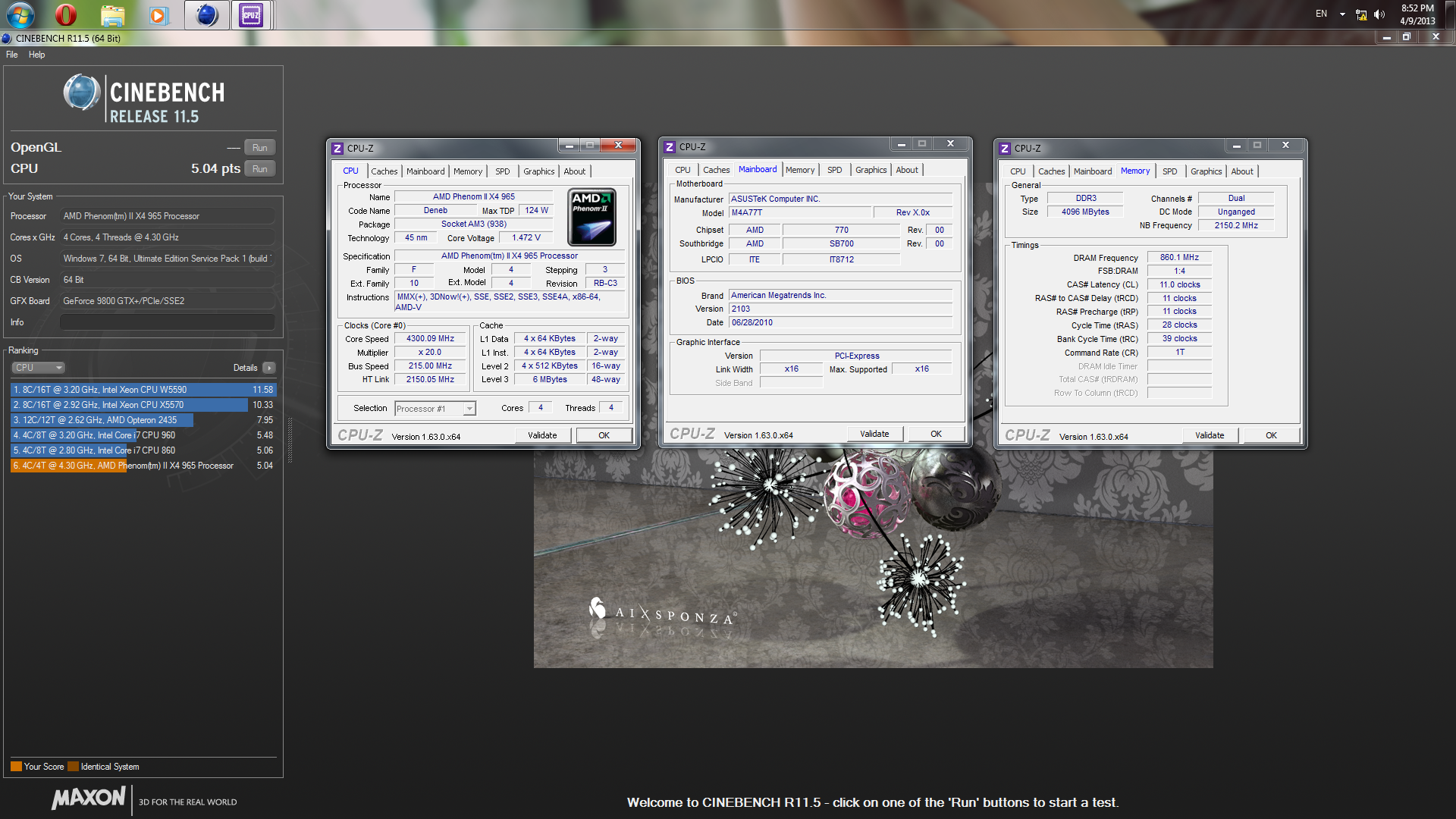The image size is (1456, 819).
Task: Click the Windows Start orb
Action: click(x=20, y=14)
